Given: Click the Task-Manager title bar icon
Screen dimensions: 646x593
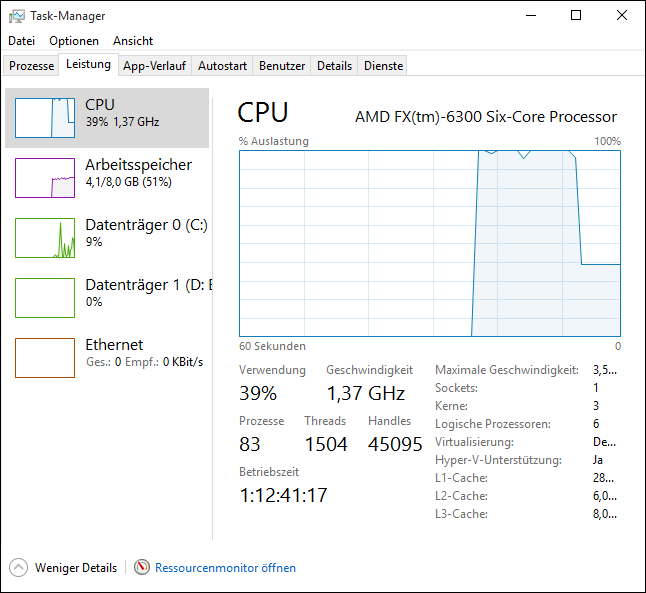Looking at the screenshot, I should point(17,16).
